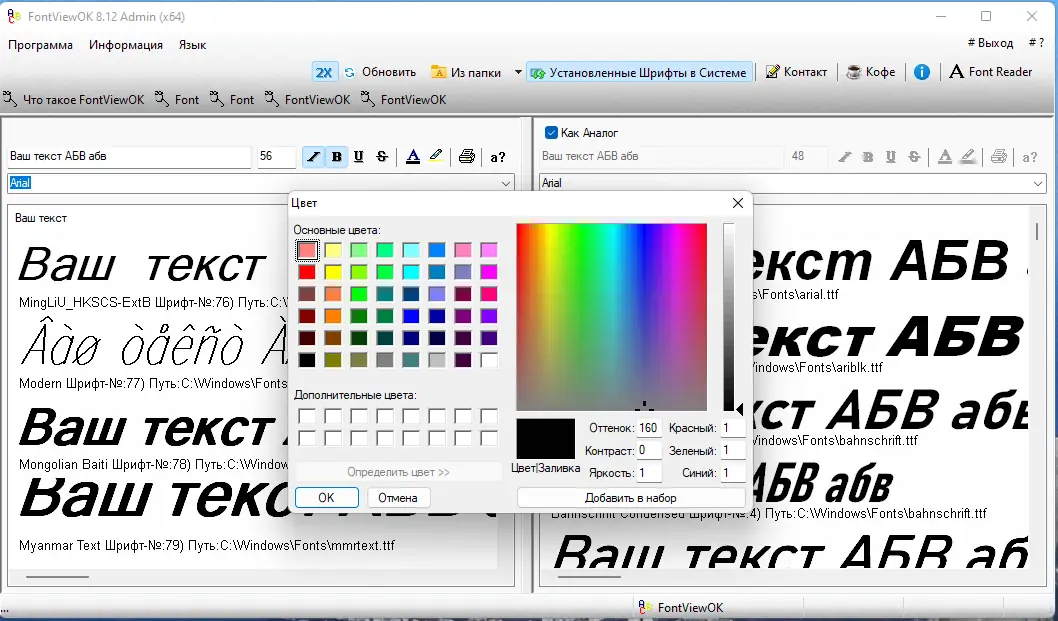Click disabled Определить цвет >> button
1058x621 pixels.
click(x=398, y=472)
